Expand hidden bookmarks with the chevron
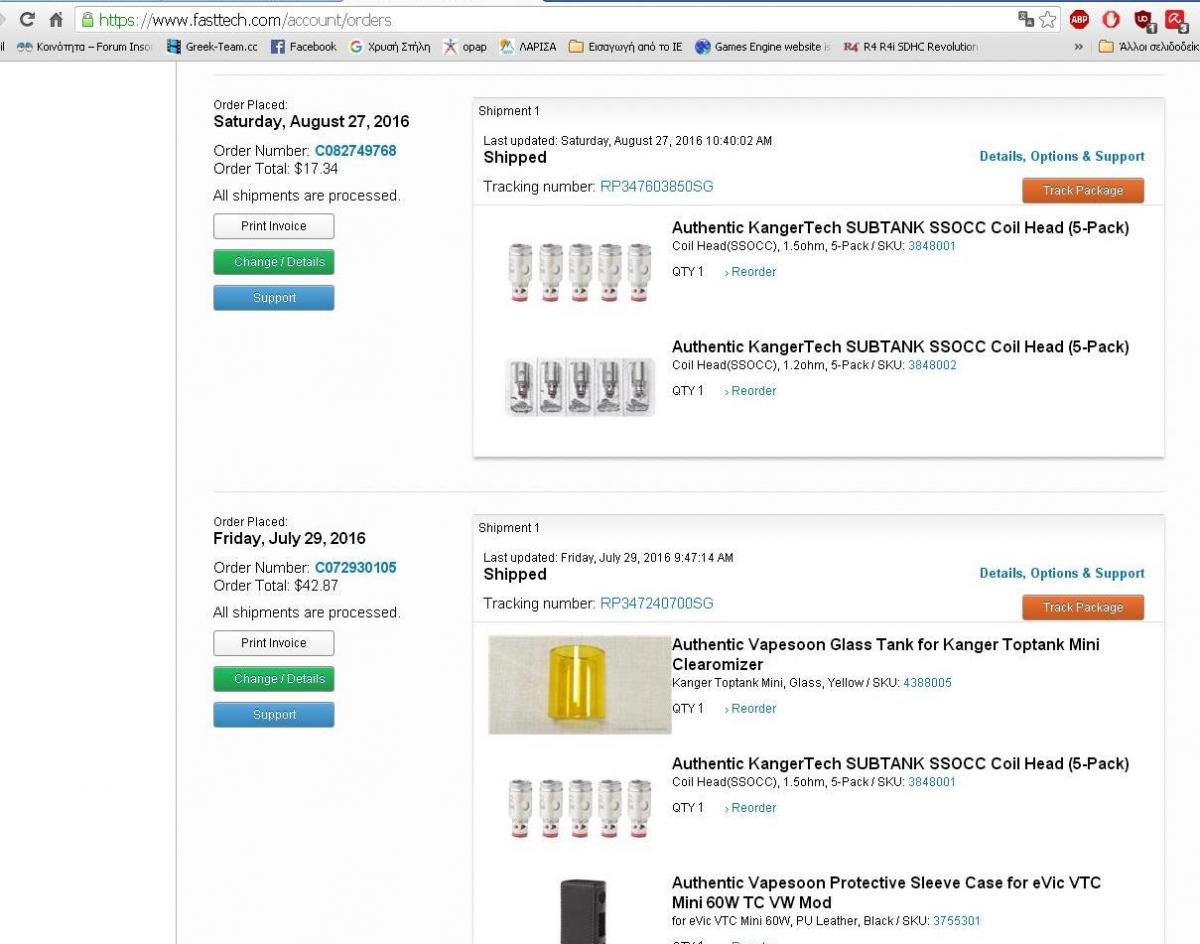Image resolution: width=1200 pixels, height=944 pixels. (1078, 46)
